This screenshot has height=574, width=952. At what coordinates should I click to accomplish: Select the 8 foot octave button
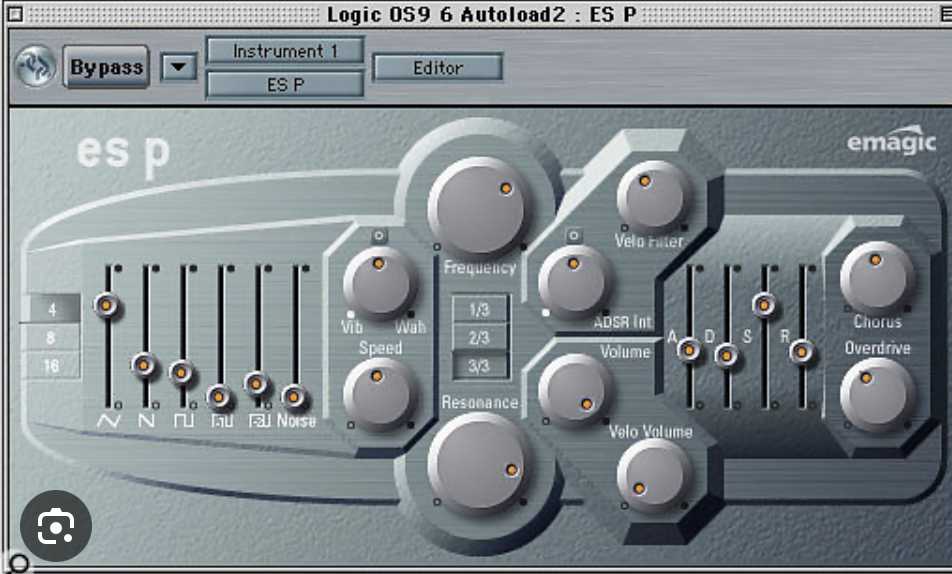52,337
